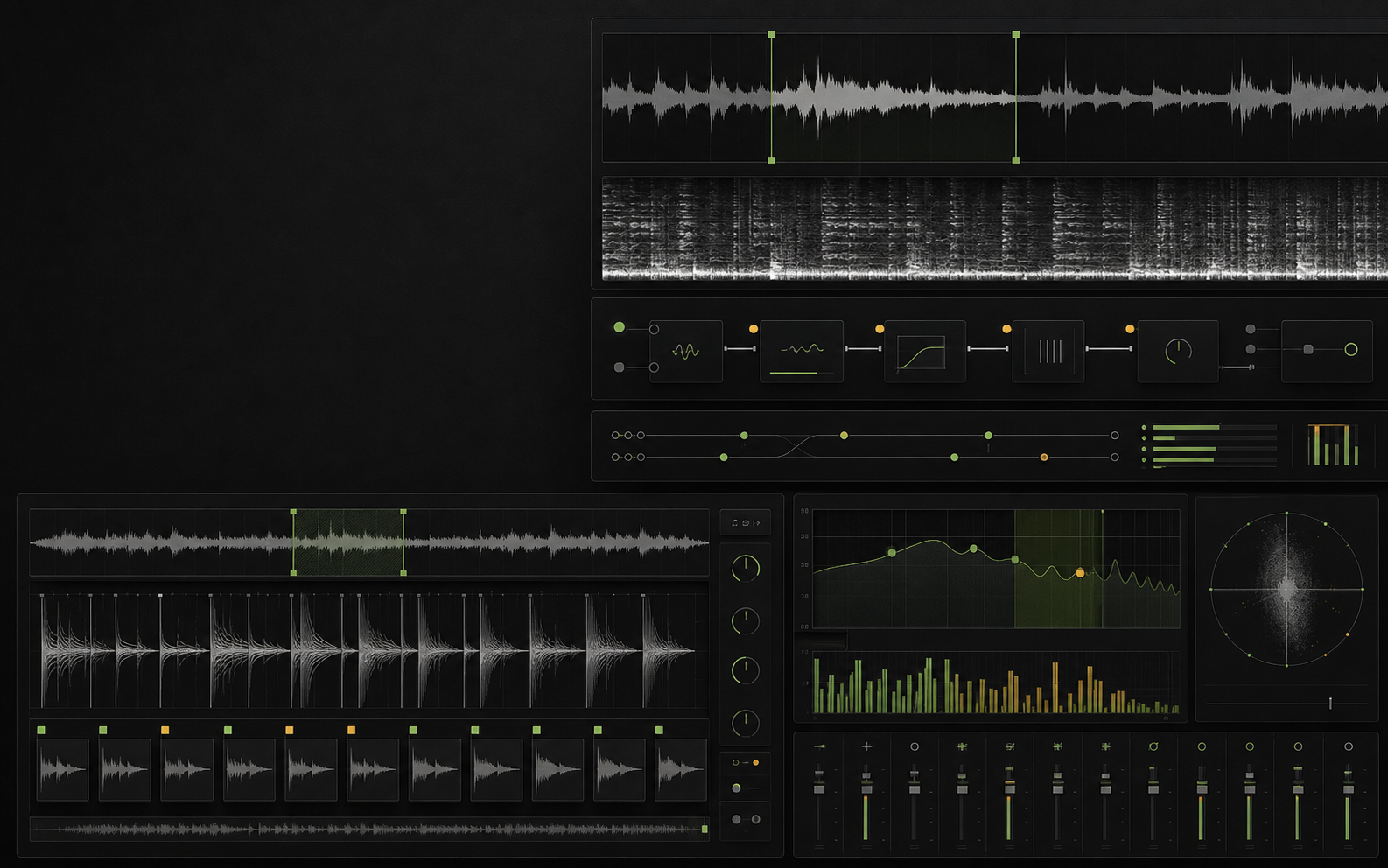Viewport: 1388px width, 868px height.
Task: Open the wavy-line module with green progress bar
Action: coord(802,351)
